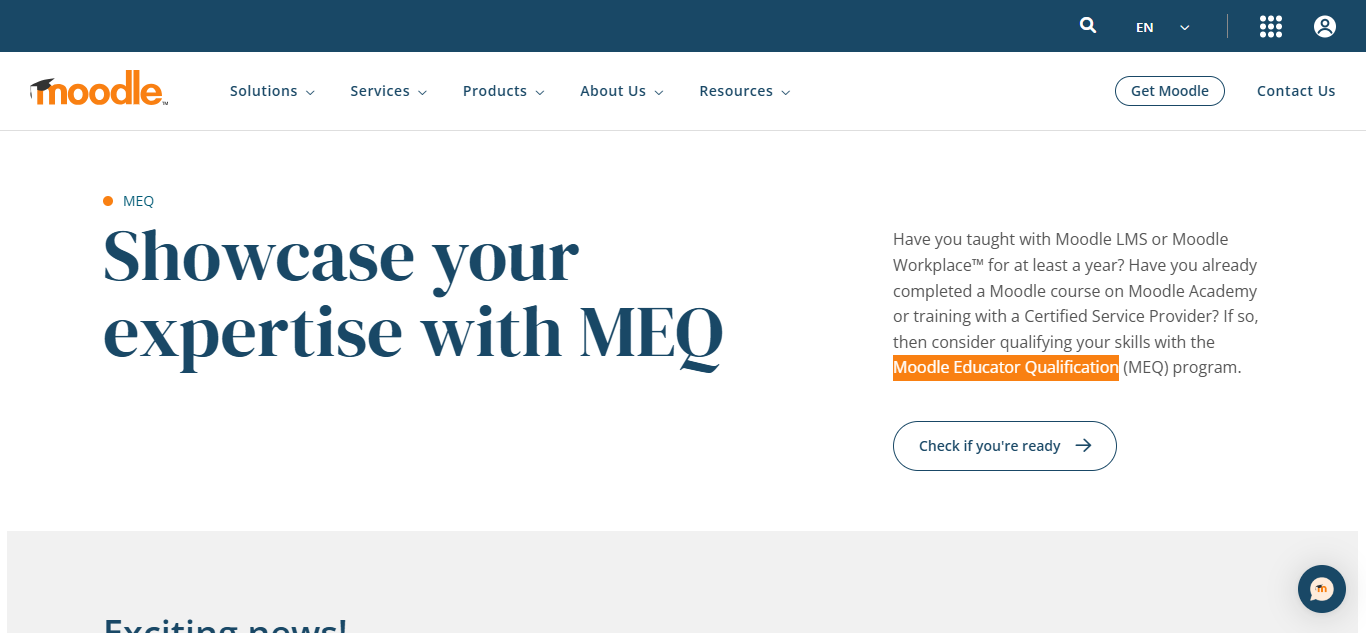Open the site search magnifier icon
This screenshot has width=1366, height=633.
point(1088,25)
